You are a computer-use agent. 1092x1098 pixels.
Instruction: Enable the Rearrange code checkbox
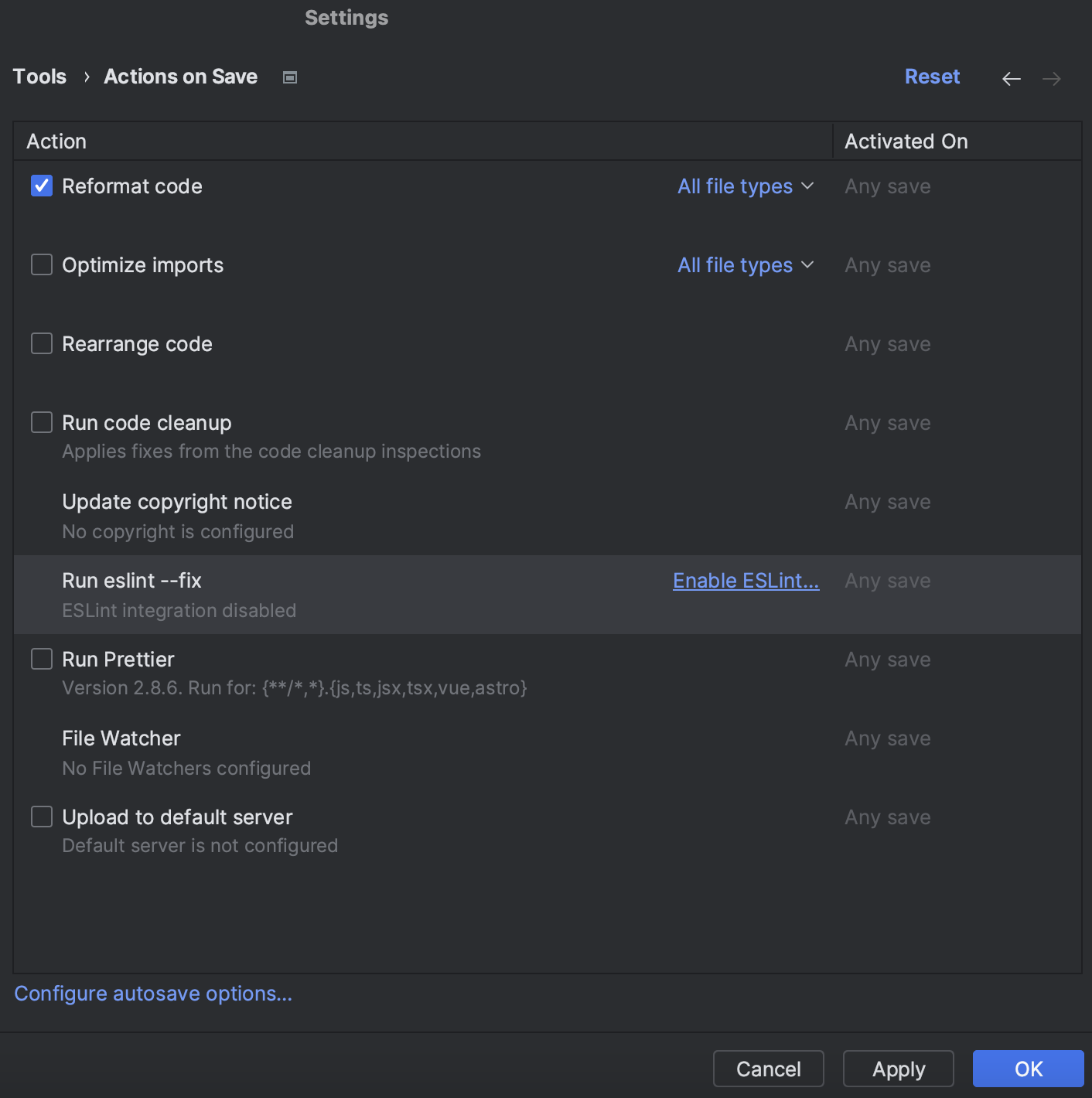(41, 343)
